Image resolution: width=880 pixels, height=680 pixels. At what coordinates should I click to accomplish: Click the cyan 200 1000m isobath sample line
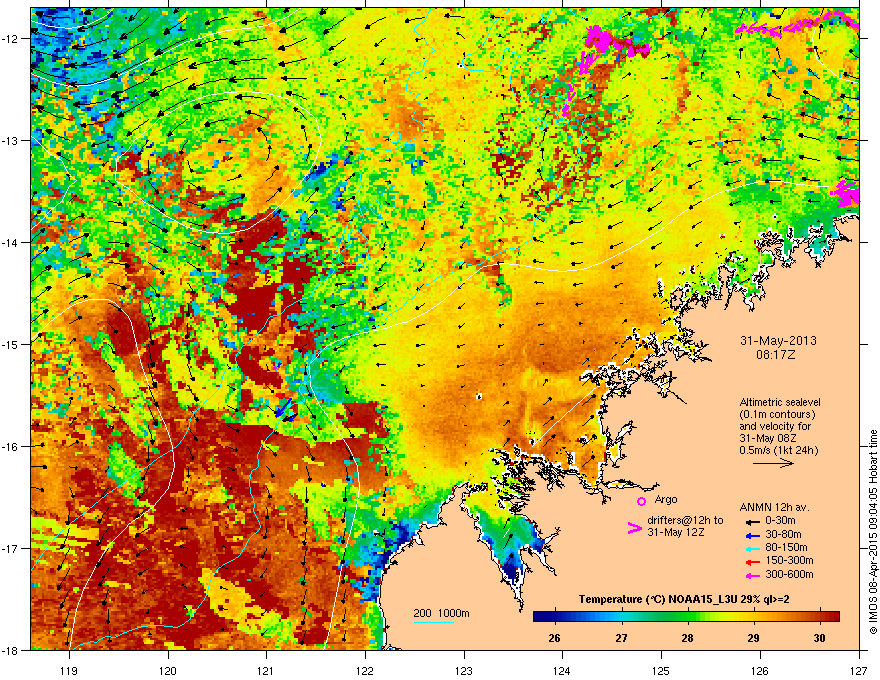(434, 623)
